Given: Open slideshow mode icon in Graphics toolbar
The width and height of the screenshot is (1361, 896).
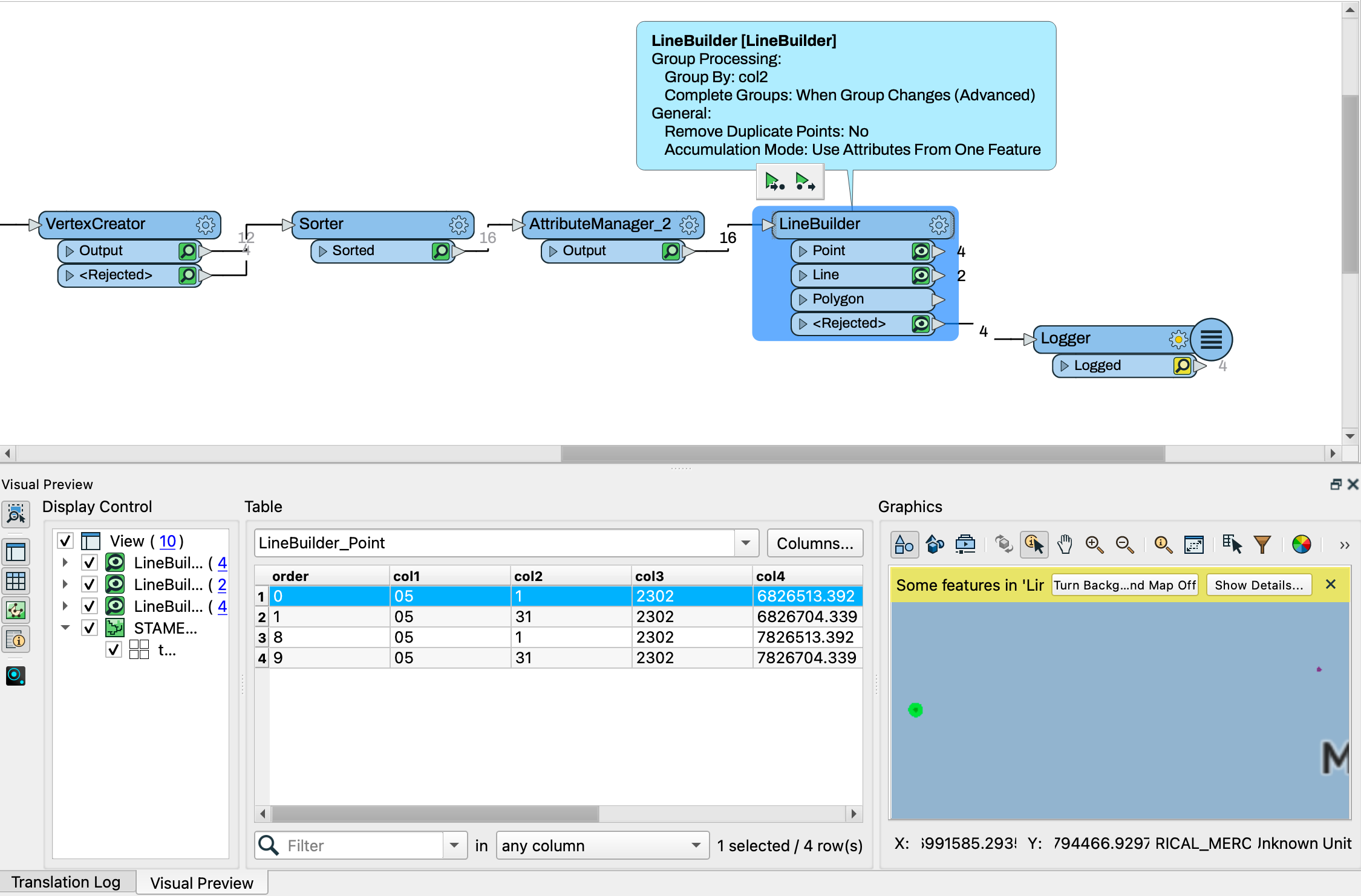Looking at the screenshot, I should pyautogui.click(x=965, y=545).
